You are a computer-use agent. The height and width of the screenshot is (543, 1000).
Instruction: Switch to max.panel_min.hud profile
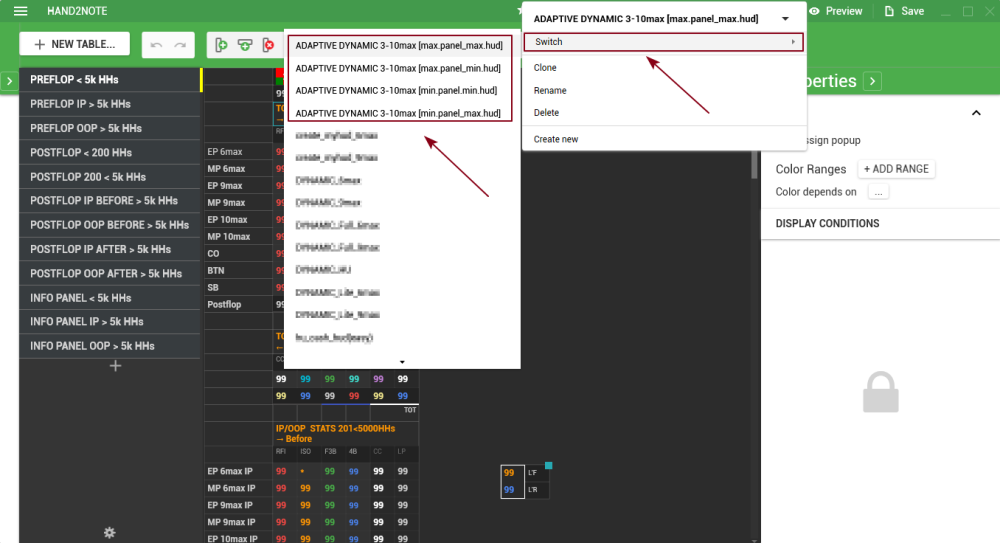point(399,68)
